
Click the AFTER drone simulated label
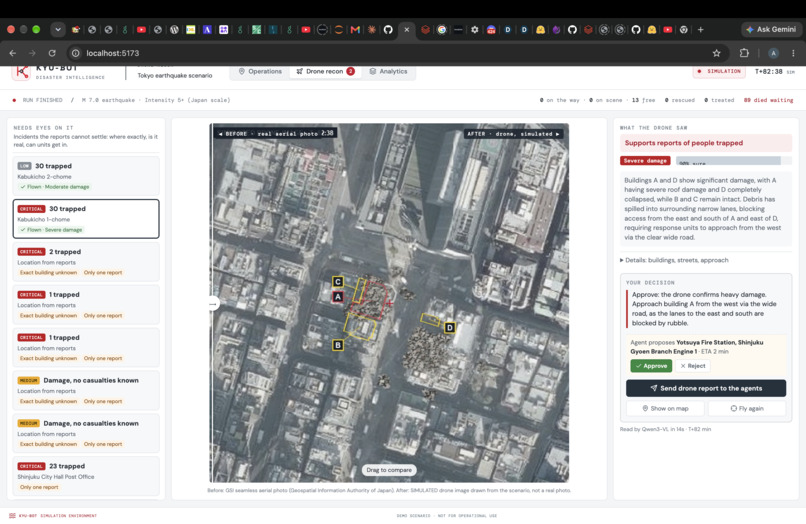click(x=513, y=134)
